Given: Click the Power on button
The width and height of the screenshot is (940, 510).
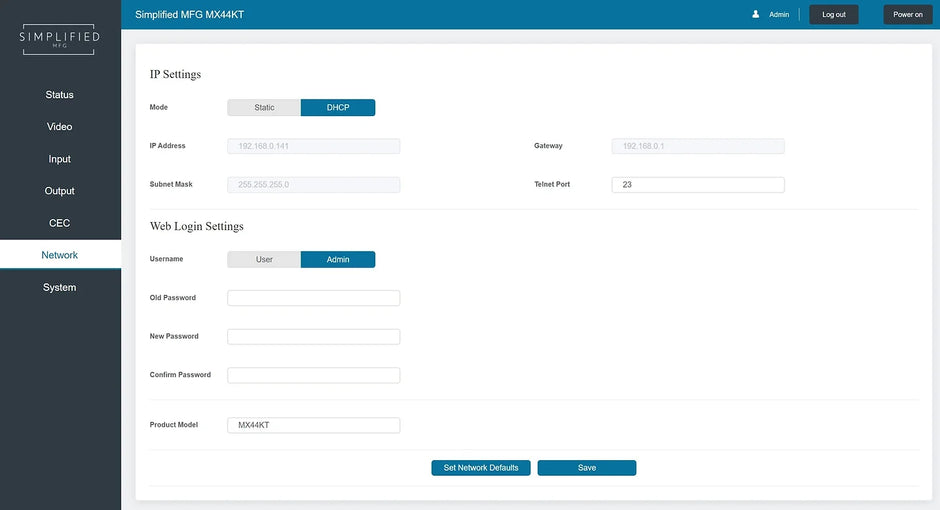Looking at the screenshot, I should (x=907, y=14).
